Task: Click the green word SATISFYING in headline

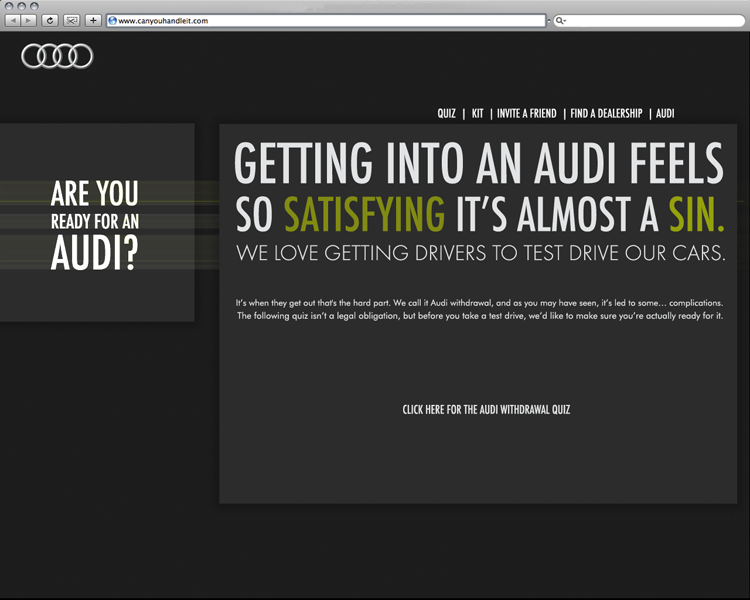Action: (x=364, y=214)
